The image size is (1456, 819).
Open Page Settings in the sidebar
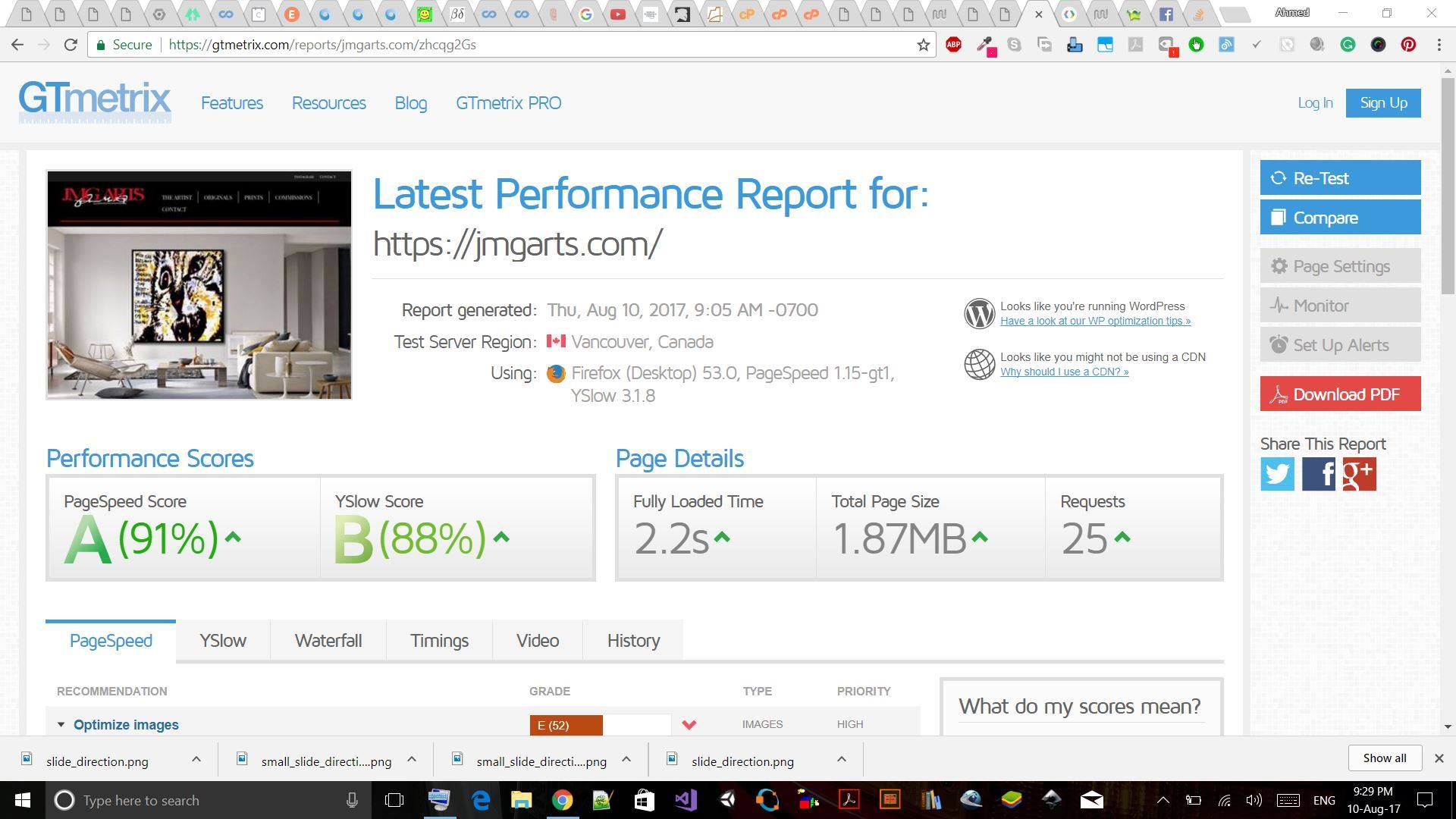(1340, 266)
